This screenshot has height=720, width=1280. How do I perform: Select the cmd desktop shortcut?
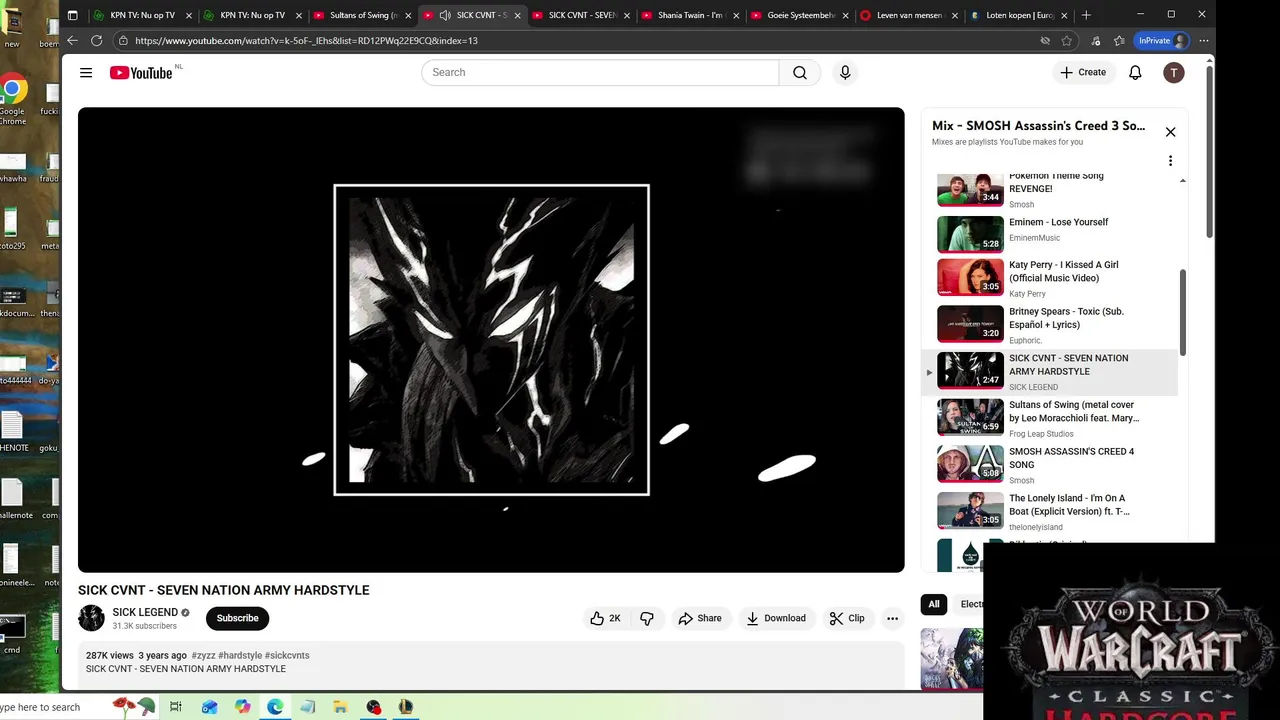pos(12,634)
